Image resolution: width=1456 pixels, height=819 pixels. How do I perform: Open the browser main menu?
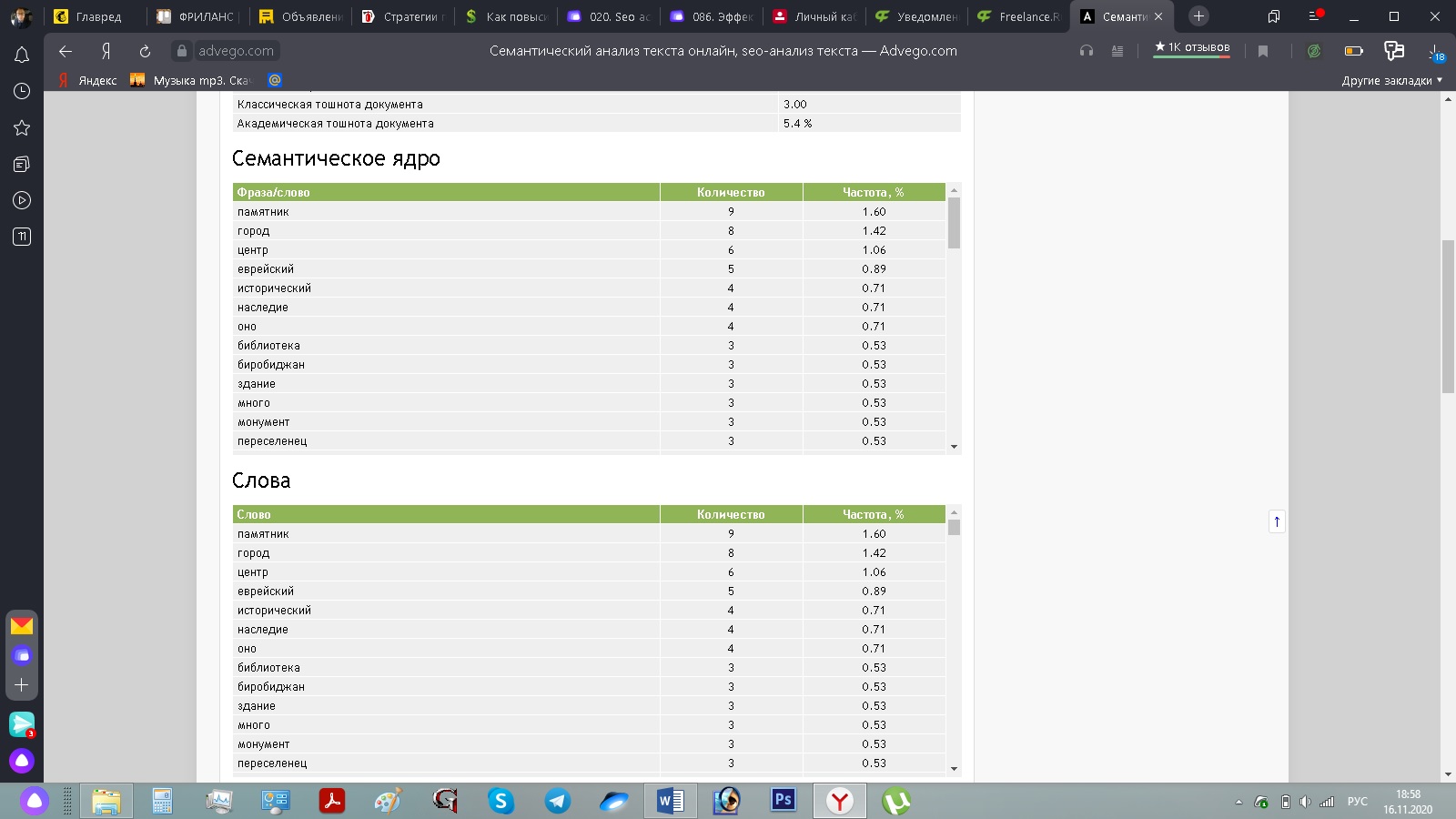click(x=1315, y=16)
